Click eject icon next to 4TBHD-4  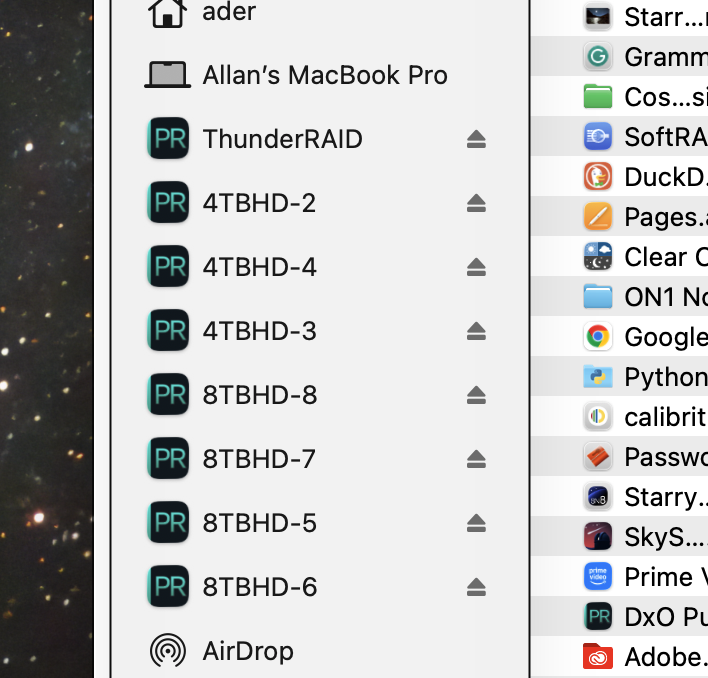[476, 267]
